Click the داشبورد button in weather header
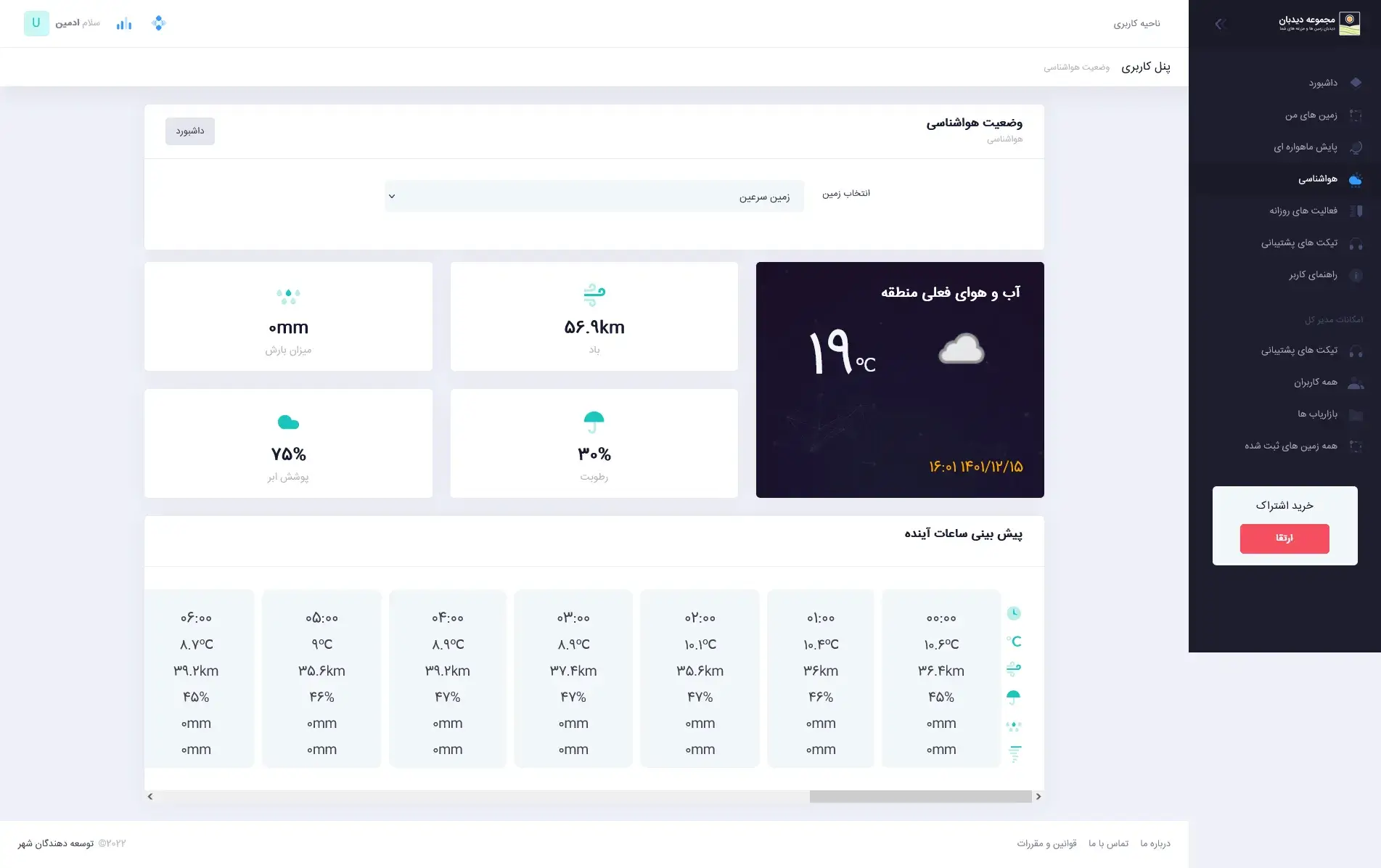Image resolution: width=1381 pixels, height=868 pixels. [x=190, y=131]
